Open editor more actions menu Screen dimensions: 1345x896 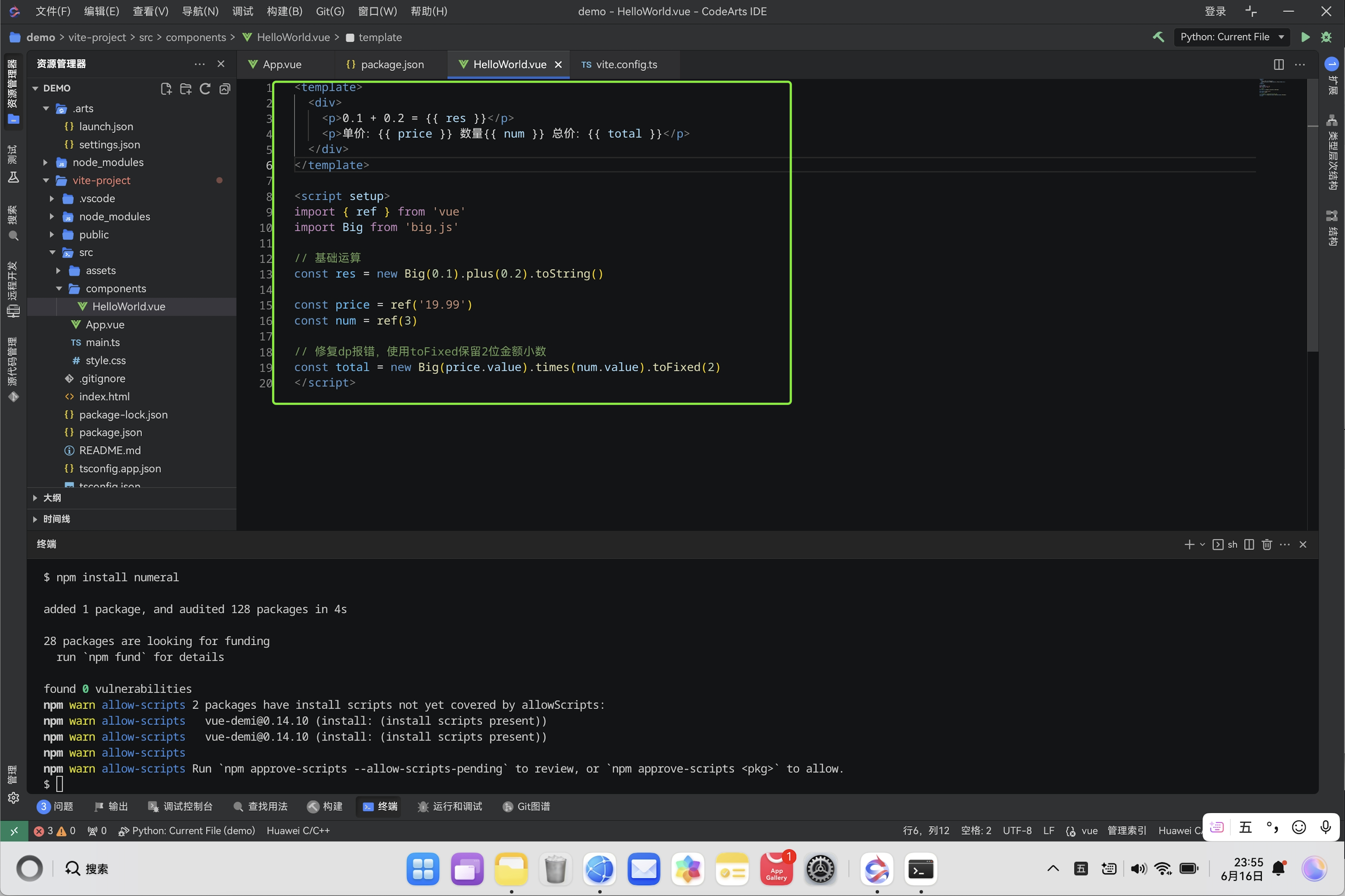pyautogui.click(x=1300, y=65)
